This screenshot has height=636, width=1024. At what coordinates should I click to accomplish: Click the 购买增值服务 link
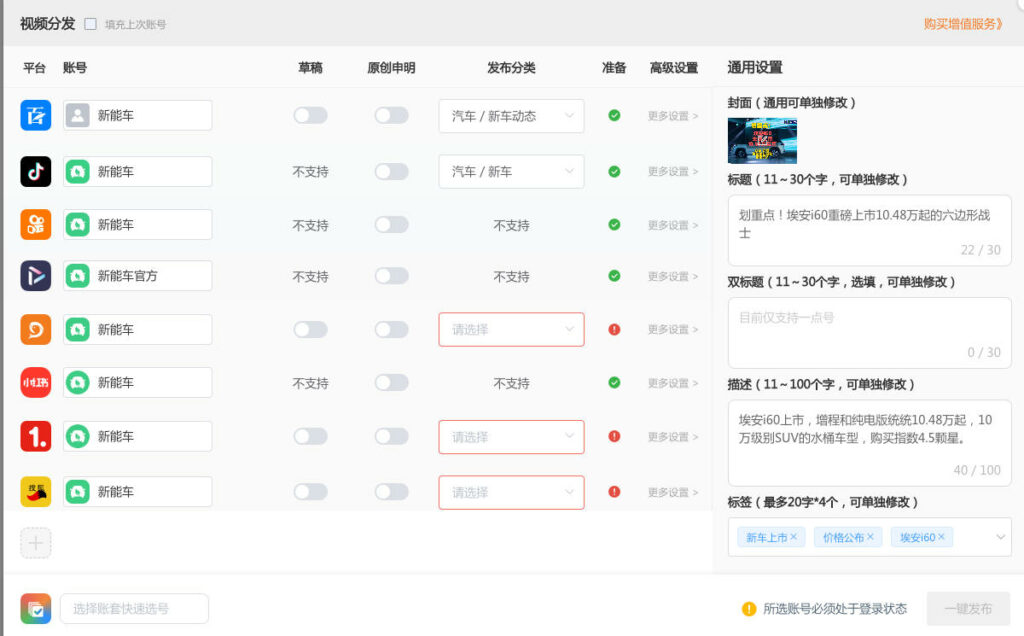point(963,24)
